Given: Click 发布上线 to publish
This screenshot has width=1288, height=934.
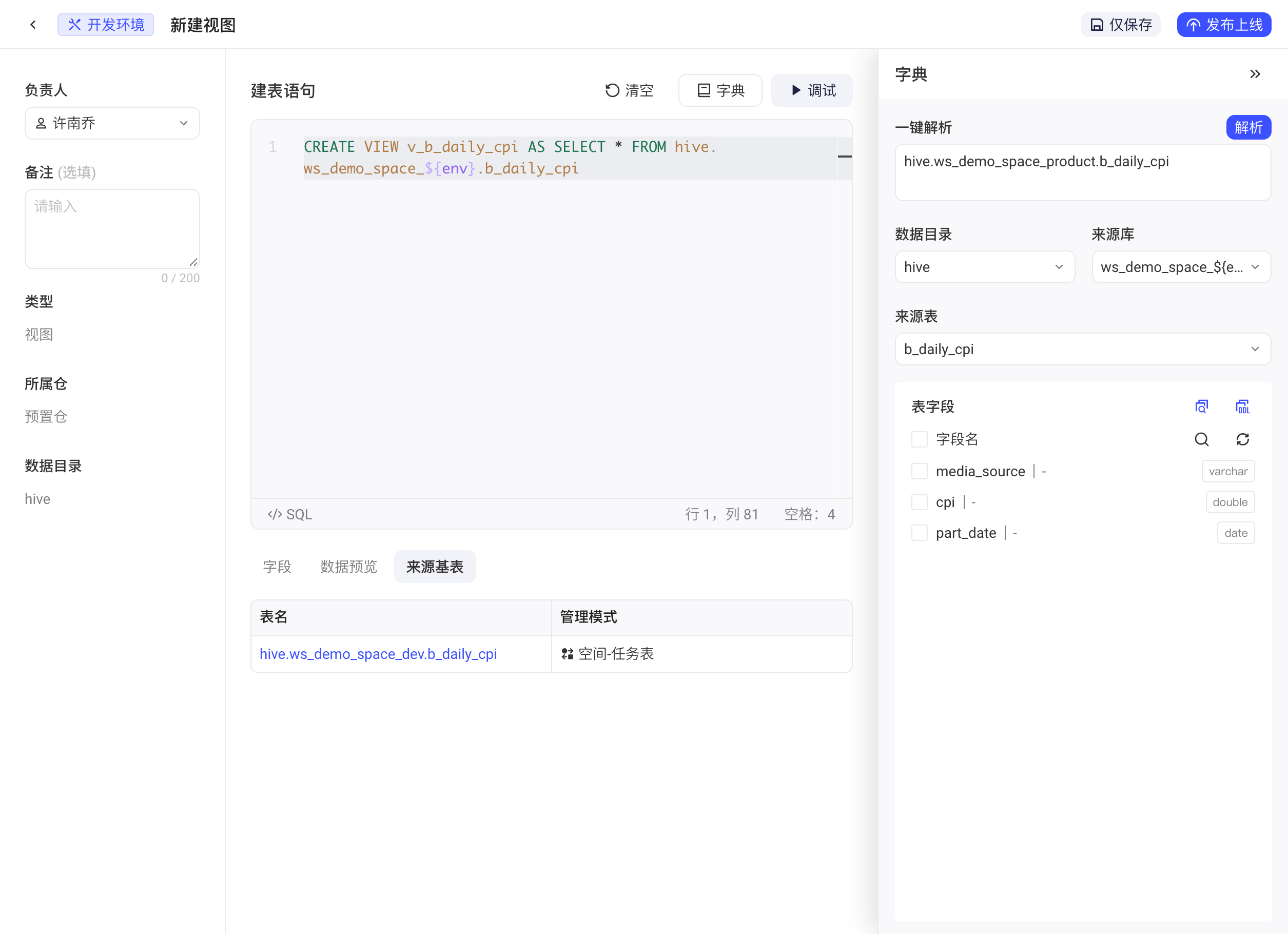Looking at the screenshot, I should click(x=1224, y=25).
